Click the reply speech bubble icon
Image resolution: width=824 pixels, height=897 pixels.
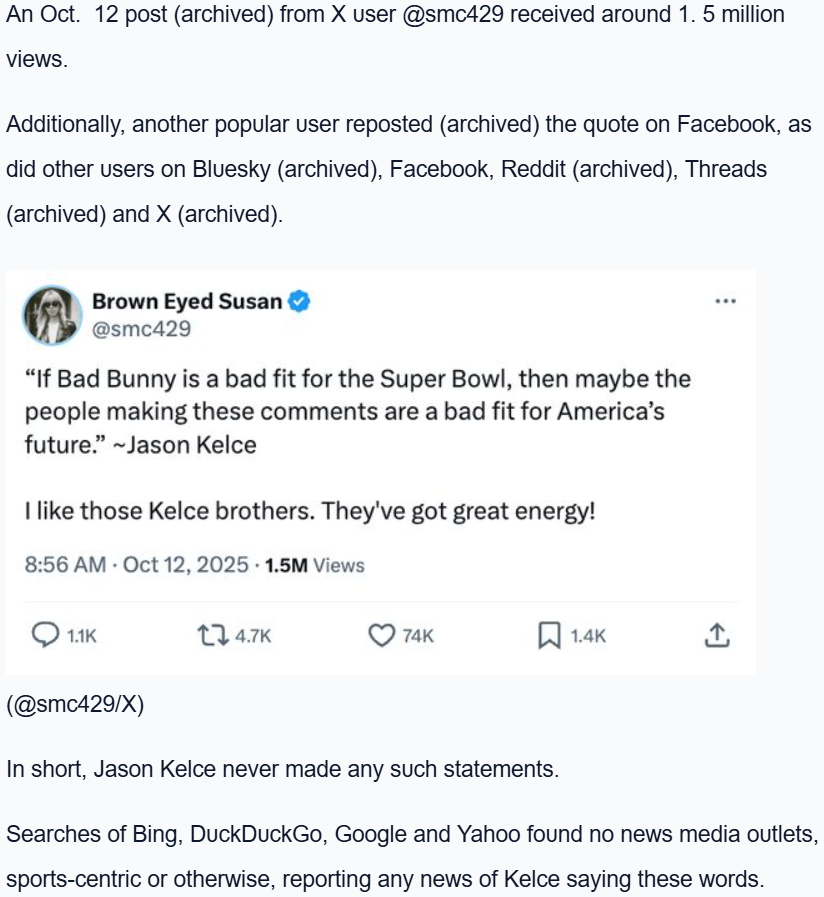point(46,635)
